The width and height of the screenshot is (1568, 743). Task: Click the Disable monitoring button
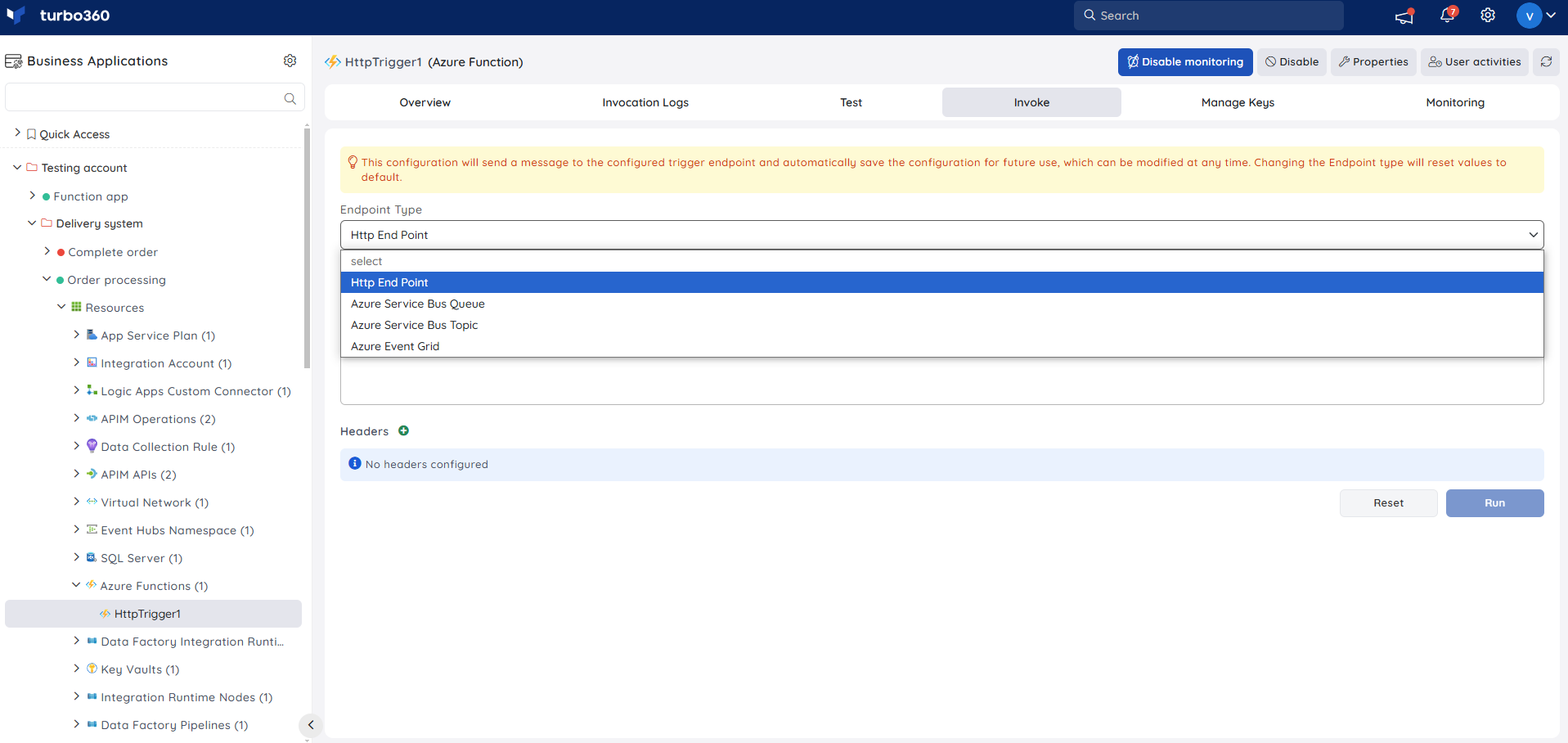[1185, 61]
